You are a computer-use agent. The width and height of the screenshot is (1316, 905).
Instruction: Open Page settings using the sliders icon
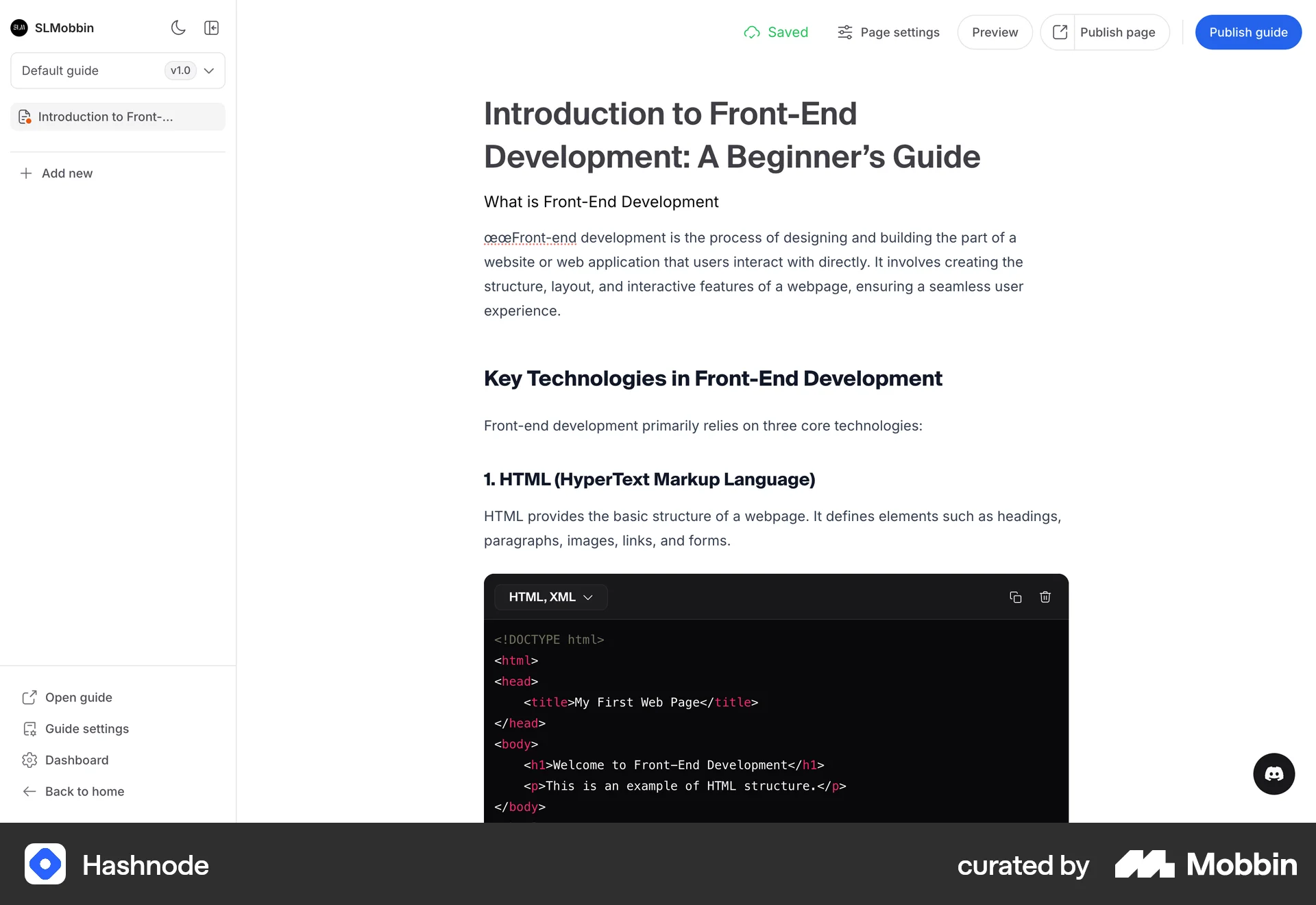844,32
